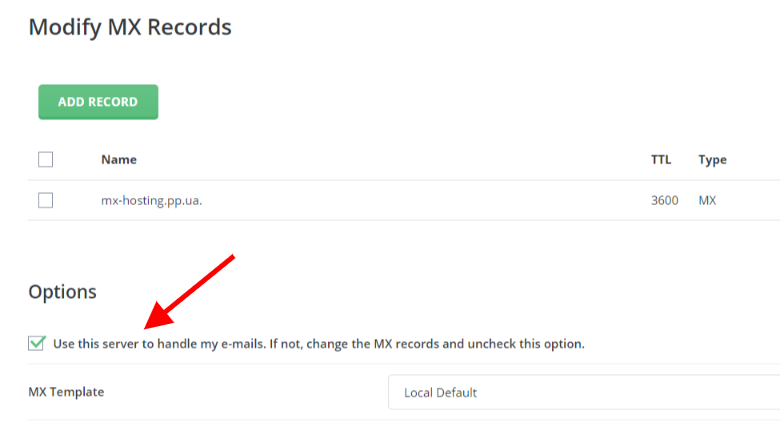Click the TTL column header
Screen dimensions: 780x431
pos(661,159)
